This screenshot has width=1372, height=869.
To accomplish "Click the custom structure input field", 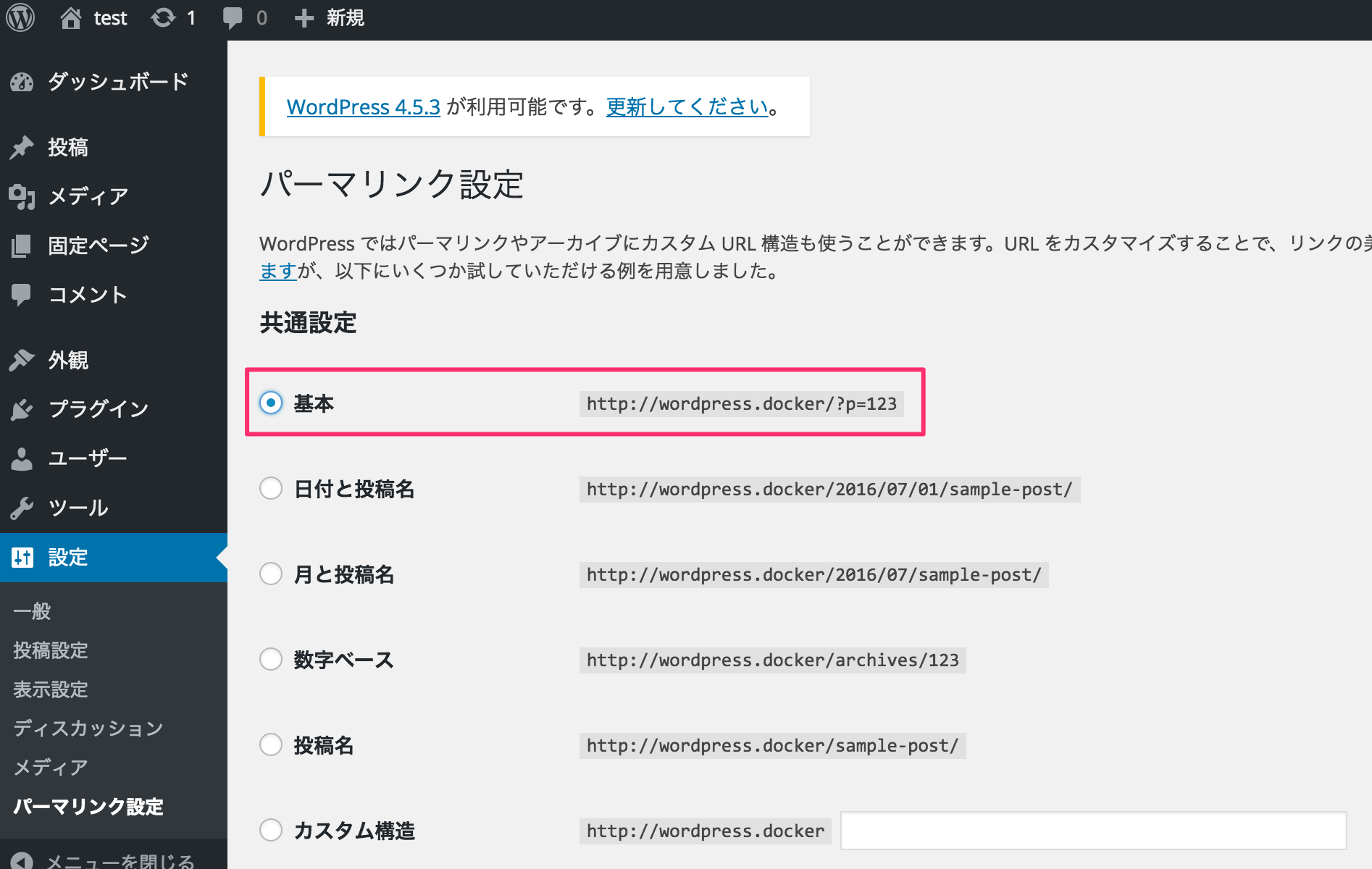I will [x=1093, y=831].
